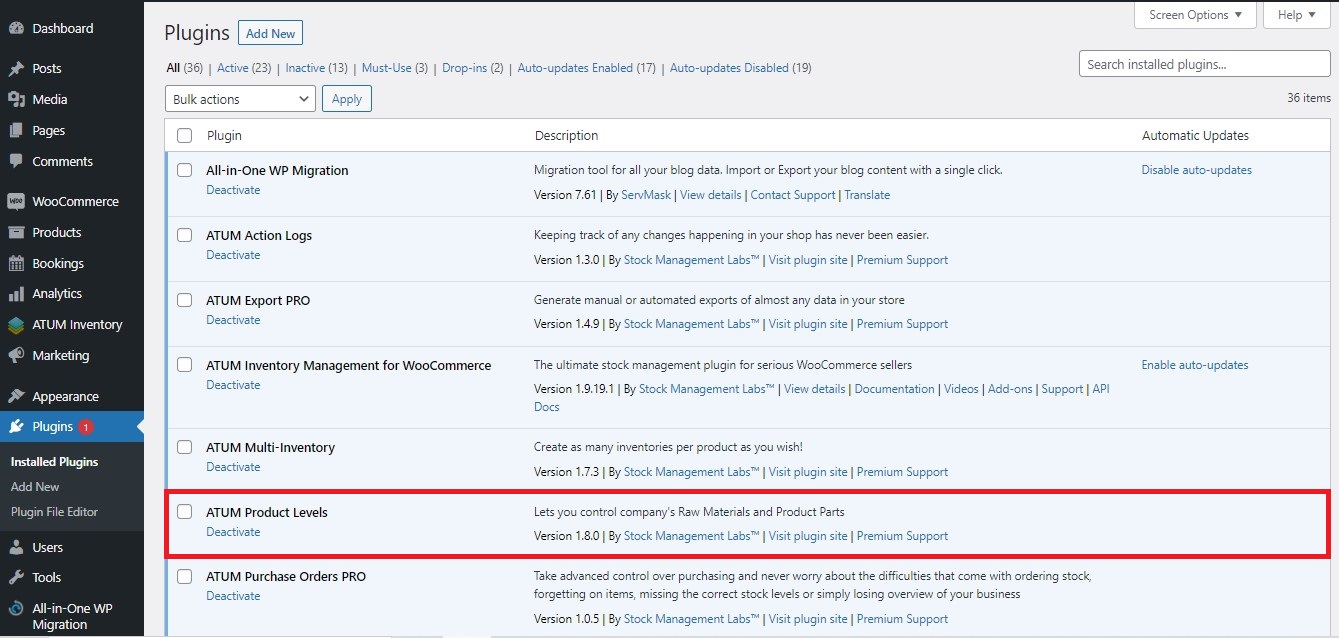Filter by Auto-updates Disabled (19)

click(x=740, y=68)
